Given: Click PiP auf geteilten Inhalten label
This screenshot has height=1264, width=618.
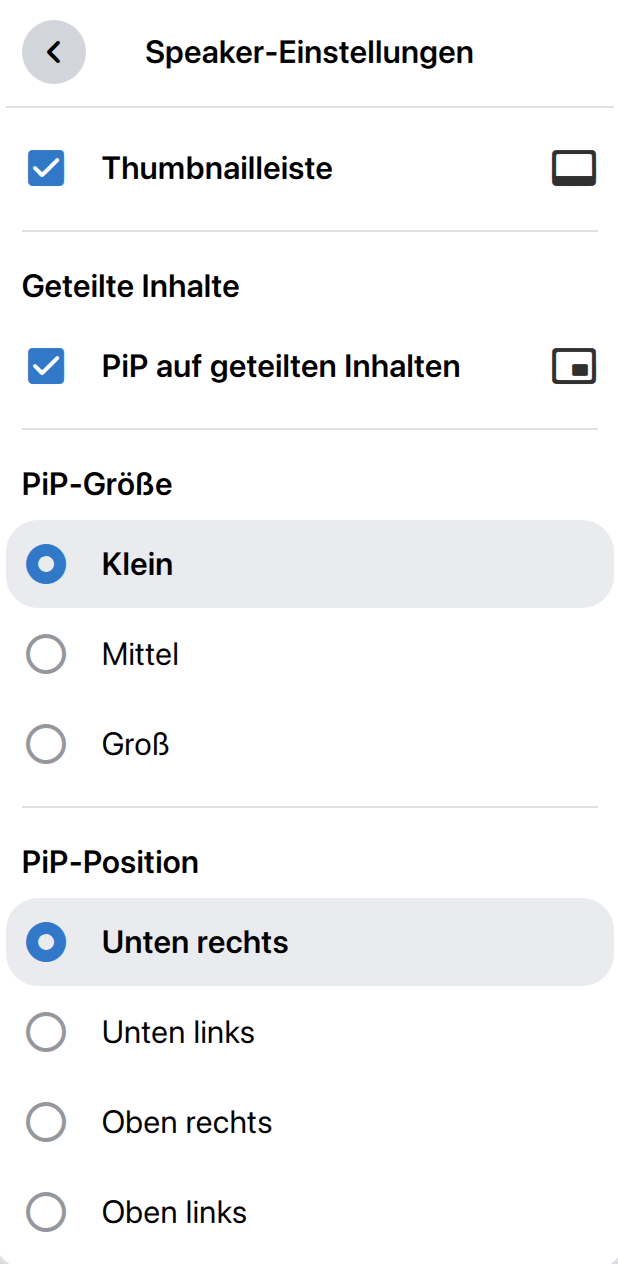Looking at the screenshot, I should point(281,367).
